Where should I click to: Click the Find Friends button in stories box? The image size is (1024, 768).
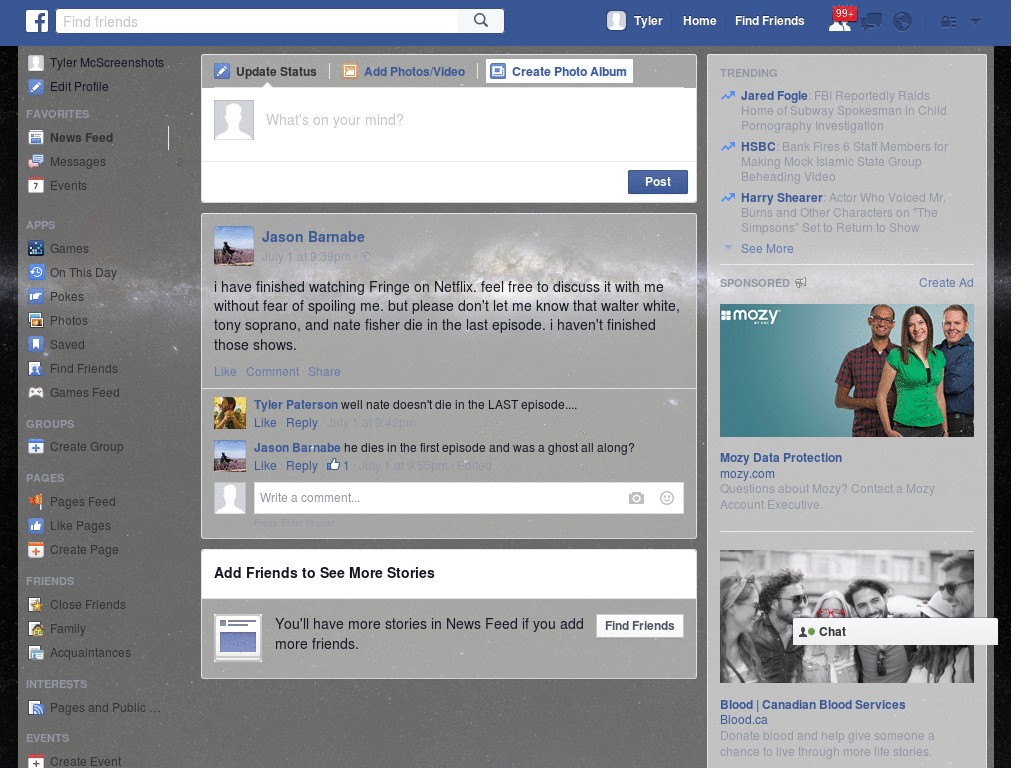639,626
